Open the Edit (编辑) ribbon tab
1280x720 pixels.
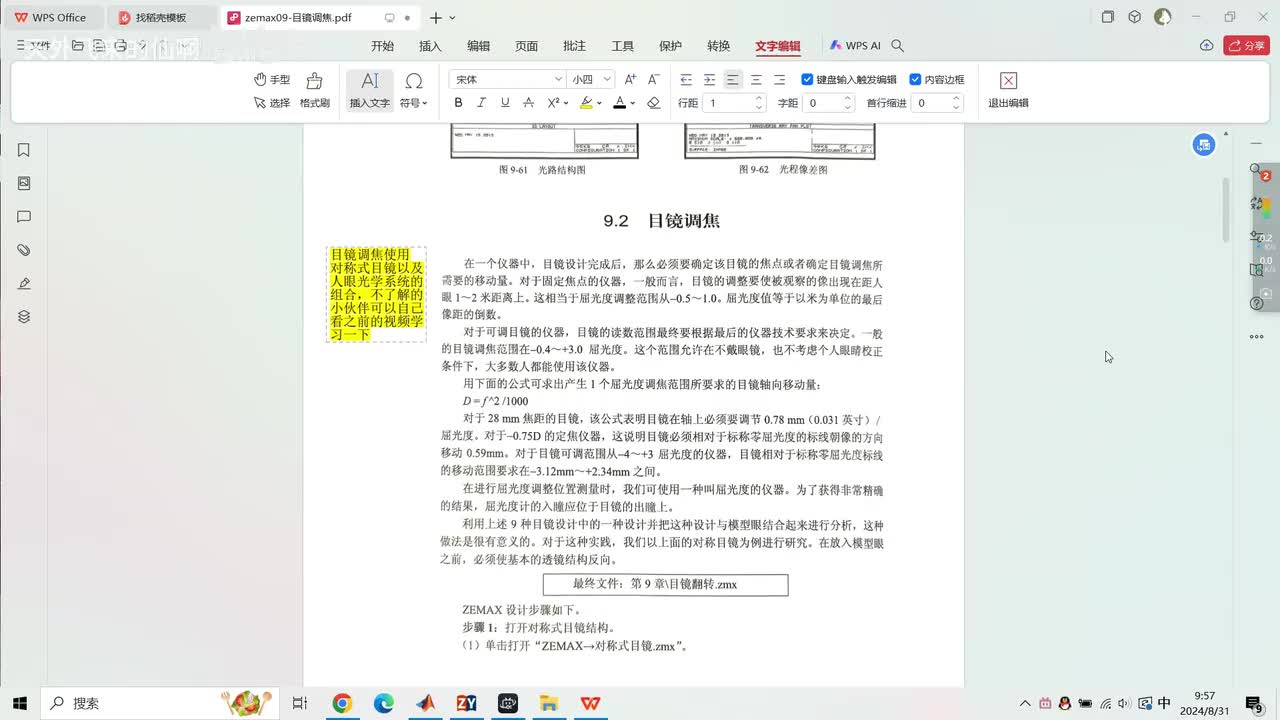478,46
